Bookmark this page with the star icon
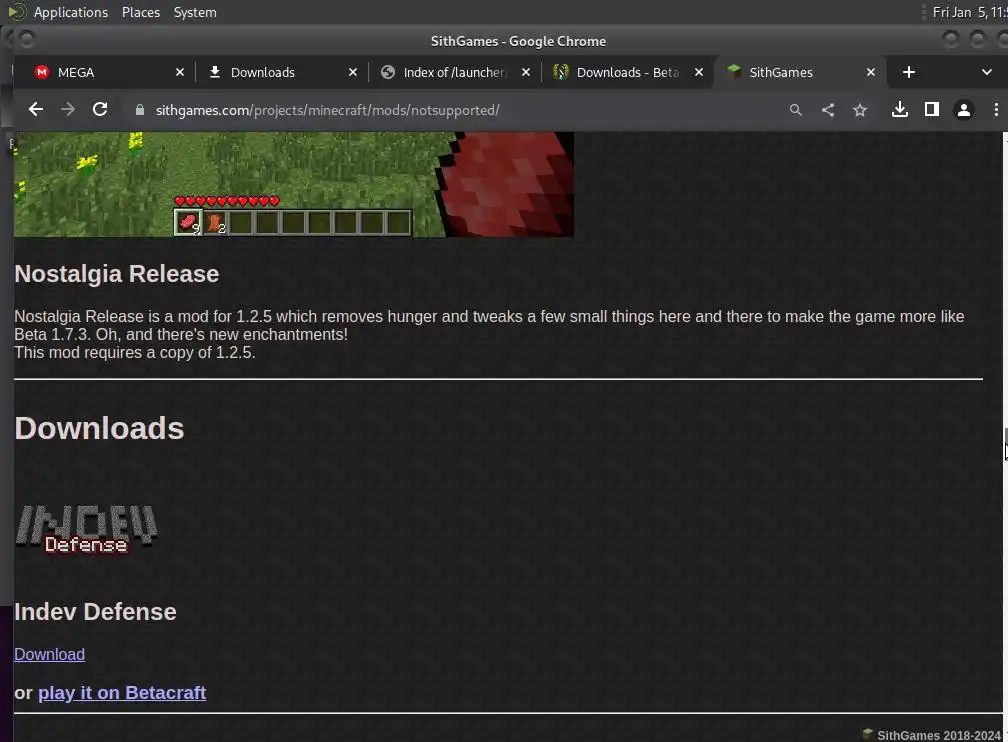The image size is (1008, 742). tap(860, 110)
